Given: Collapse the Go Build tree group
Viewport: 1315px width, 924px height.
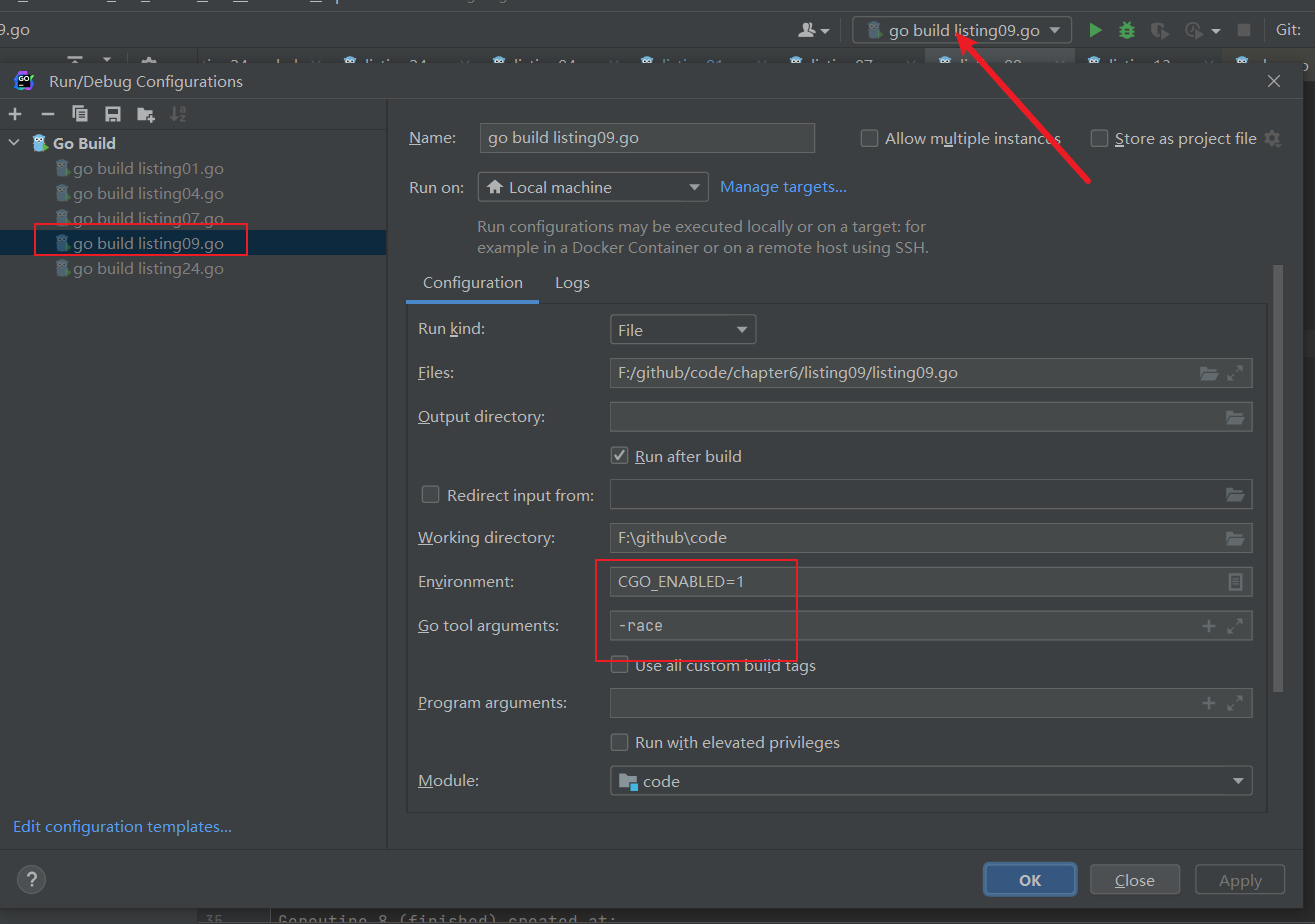Looking at the screenshot, I should point(14,143).
